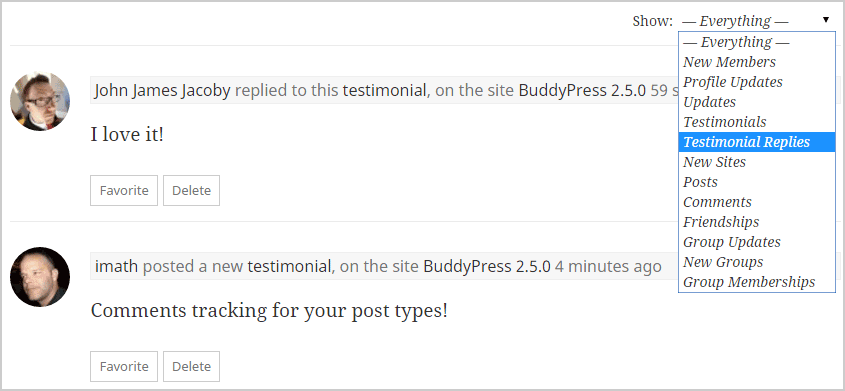Choose the Everything option in the dropdown list
The image size is (845, 391).
(x=757, y=42)
